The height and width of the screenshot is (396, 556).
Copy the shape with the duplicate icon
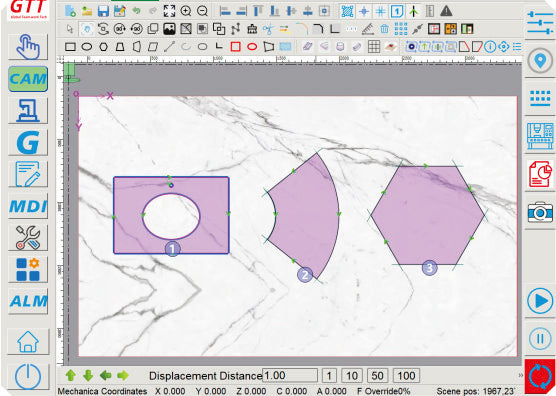coord(153,29)
